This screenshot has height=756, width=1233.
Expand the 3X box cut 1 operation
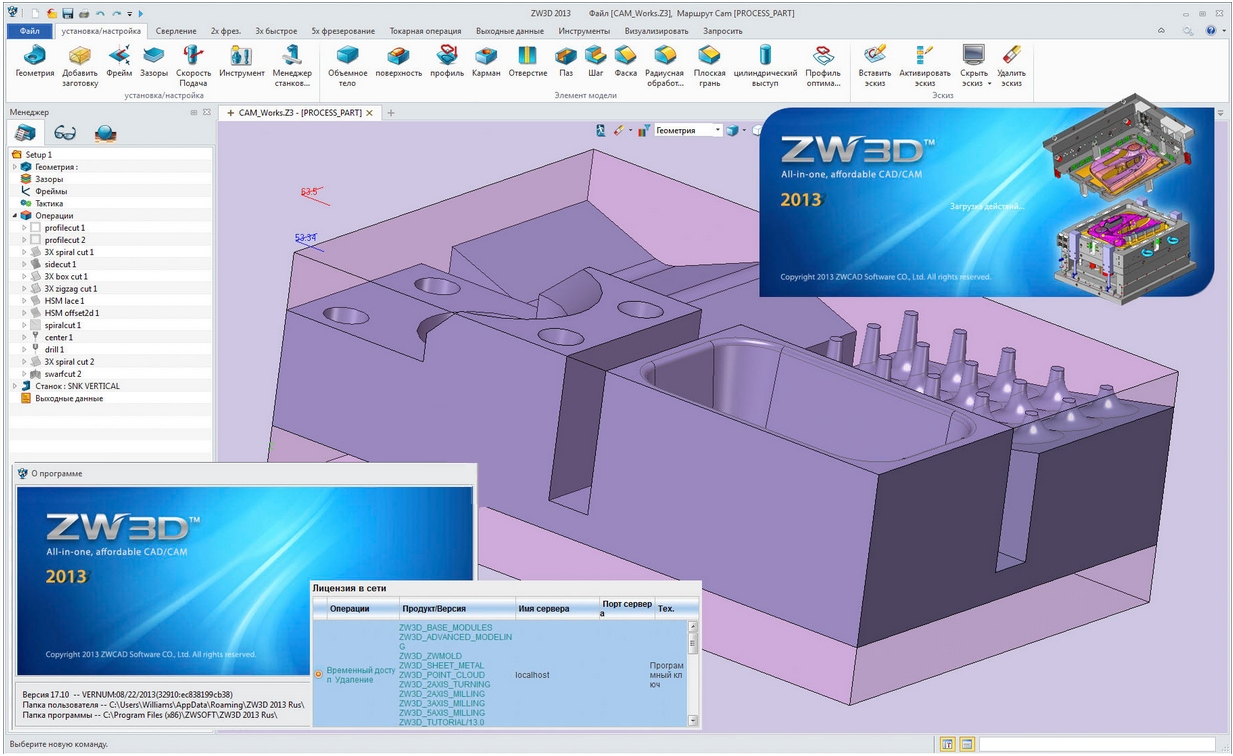tap(24, 277)
